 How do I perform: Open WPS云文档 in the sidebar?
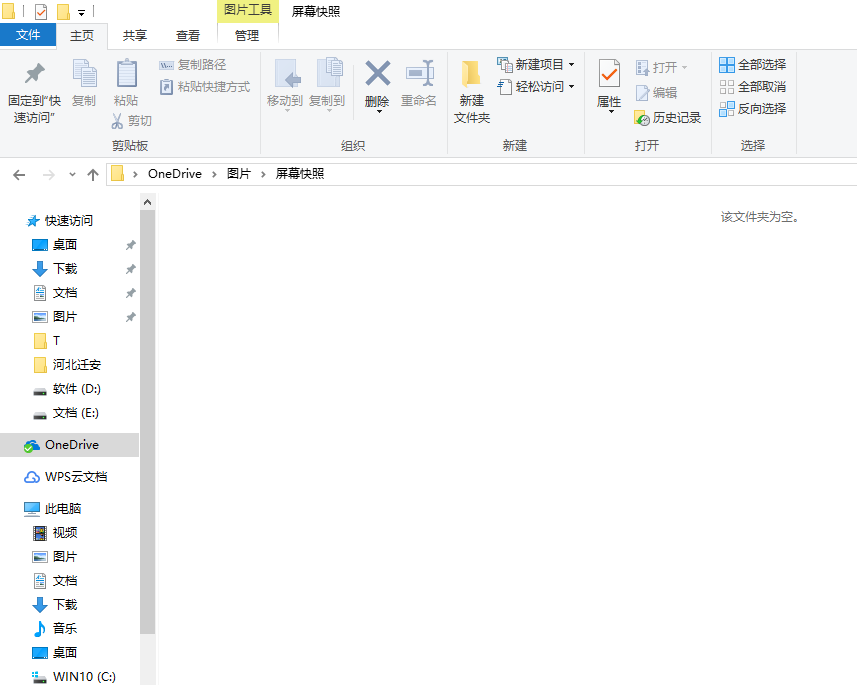[x=75, y=477]
